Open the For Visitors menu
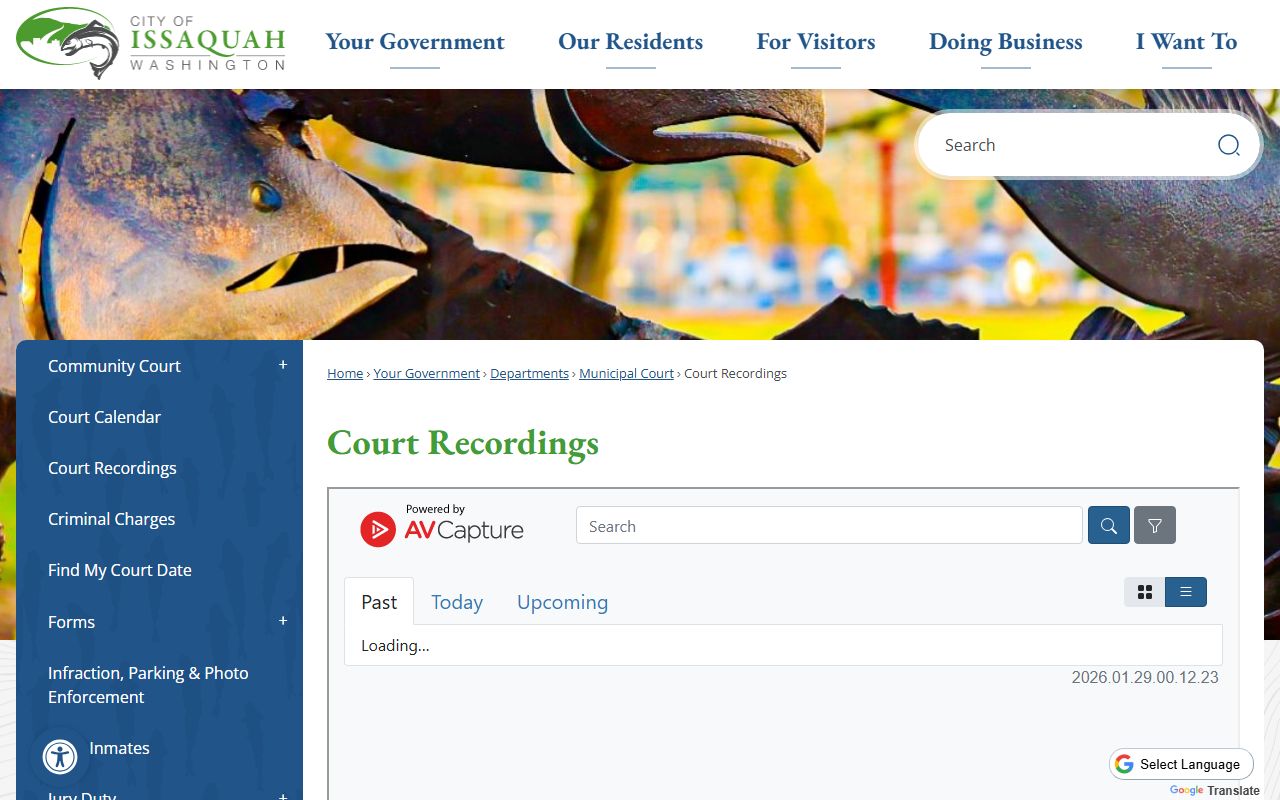The width and height of the screenshot is (1280, 800). 816,42
